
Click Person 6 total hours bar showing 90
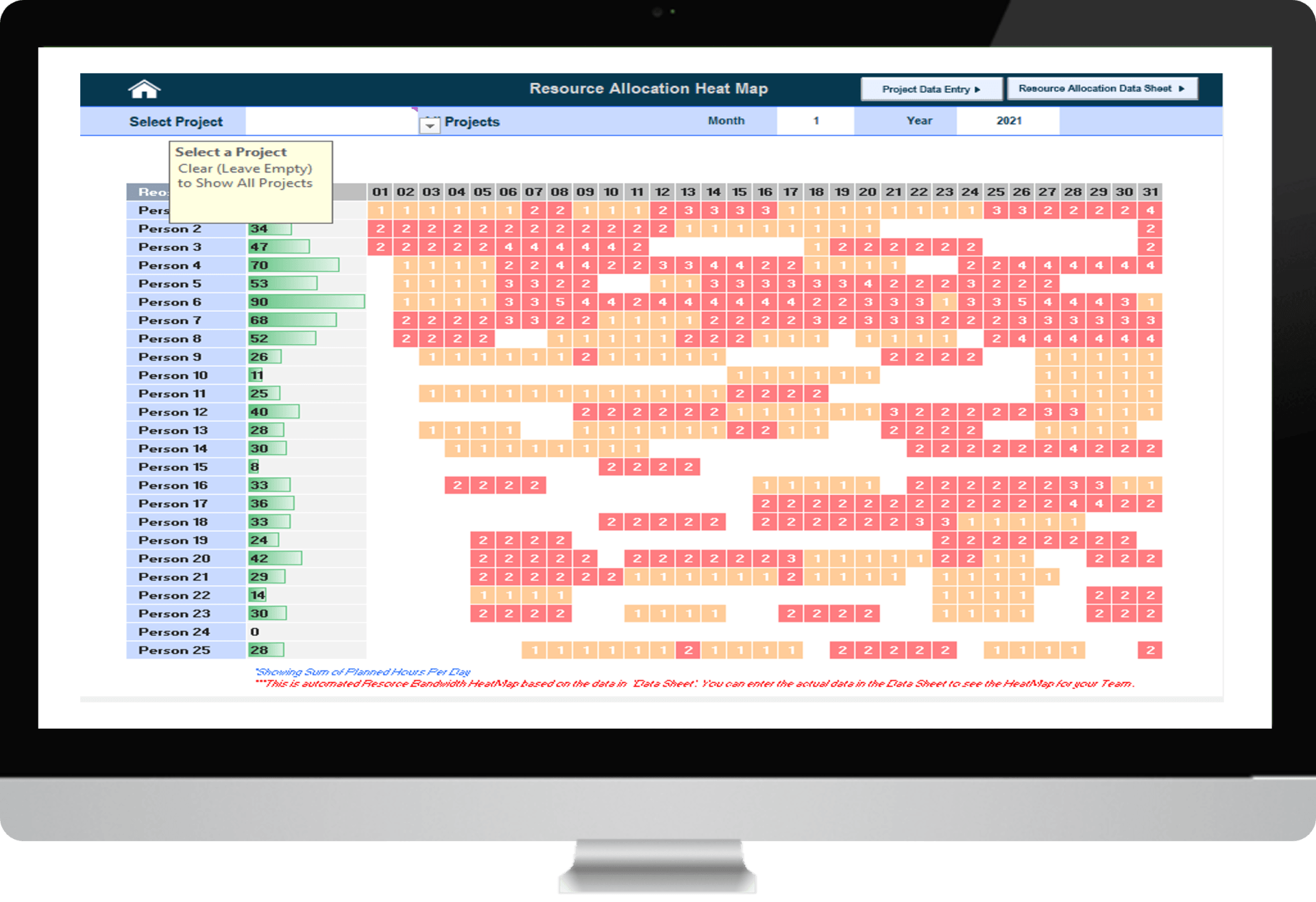point(306,302)
